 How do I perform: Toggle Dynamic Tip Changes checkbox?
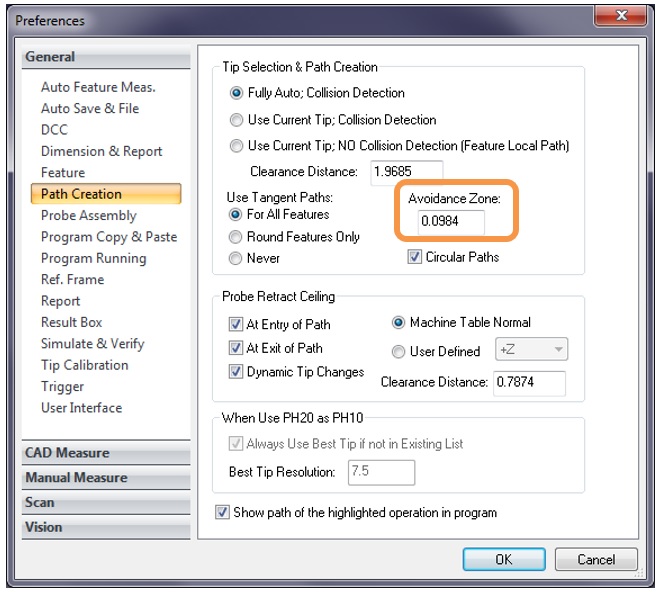[x=235, y=372]
